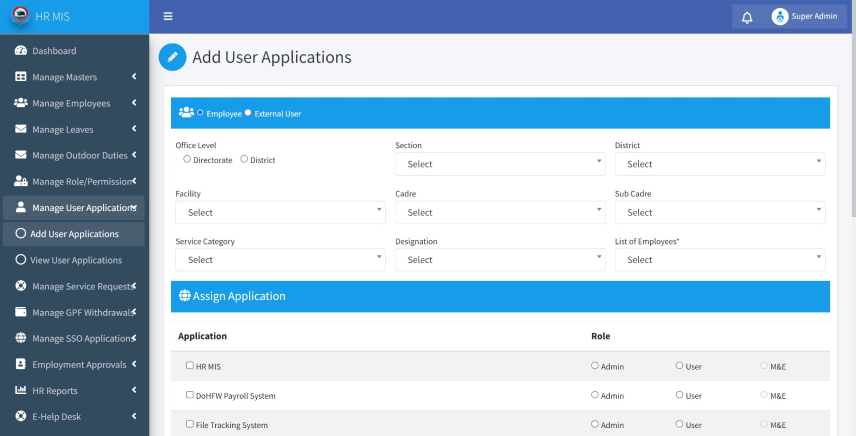Click the hamburger menu icon
This screenshot has height=436, width=856.
tap(168, 16)
